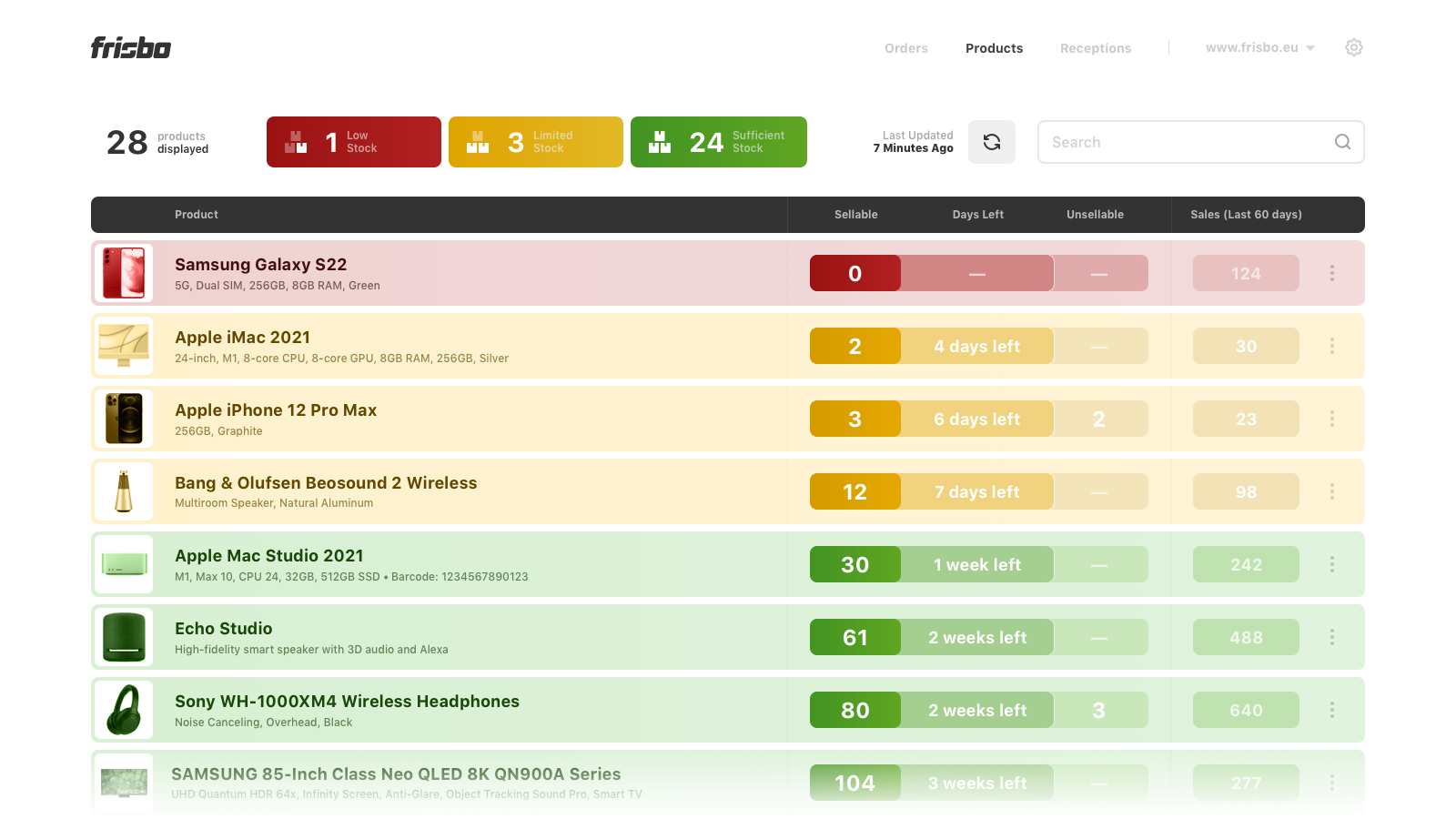Click the sales value 488

(x=1246, y=637)
